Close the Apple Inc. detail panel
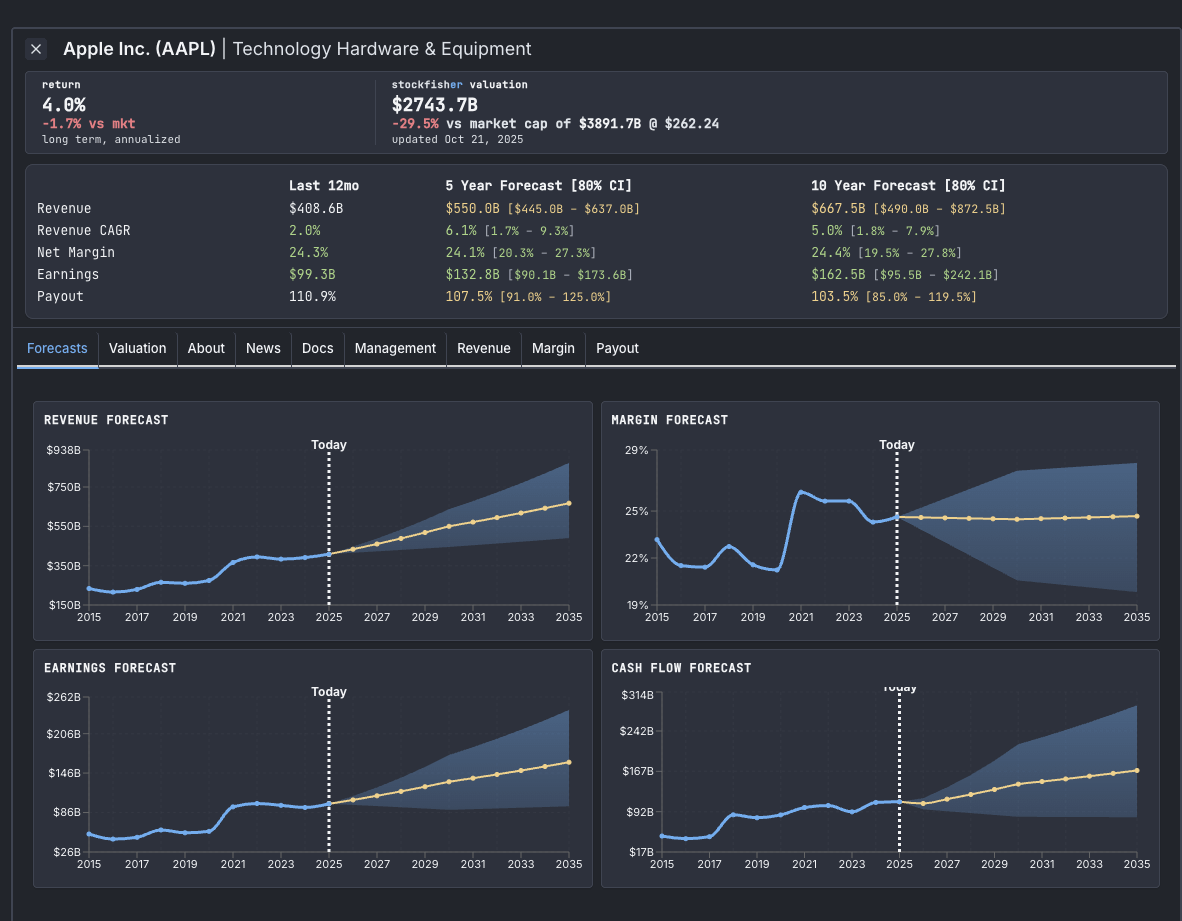The width and height of the screenshot is (1182, 921). click(x=36, y=49)
